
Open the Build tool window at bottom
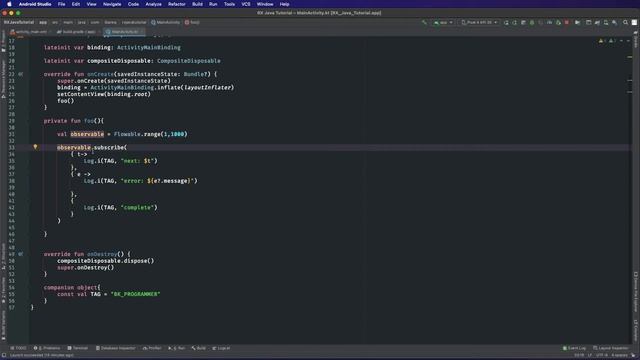click(199, 348)
